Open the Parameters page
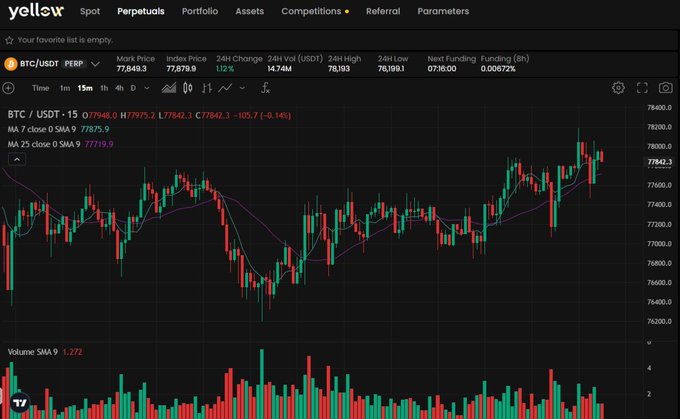This screenshot has width=680, height=419. (x=443, y=11)
